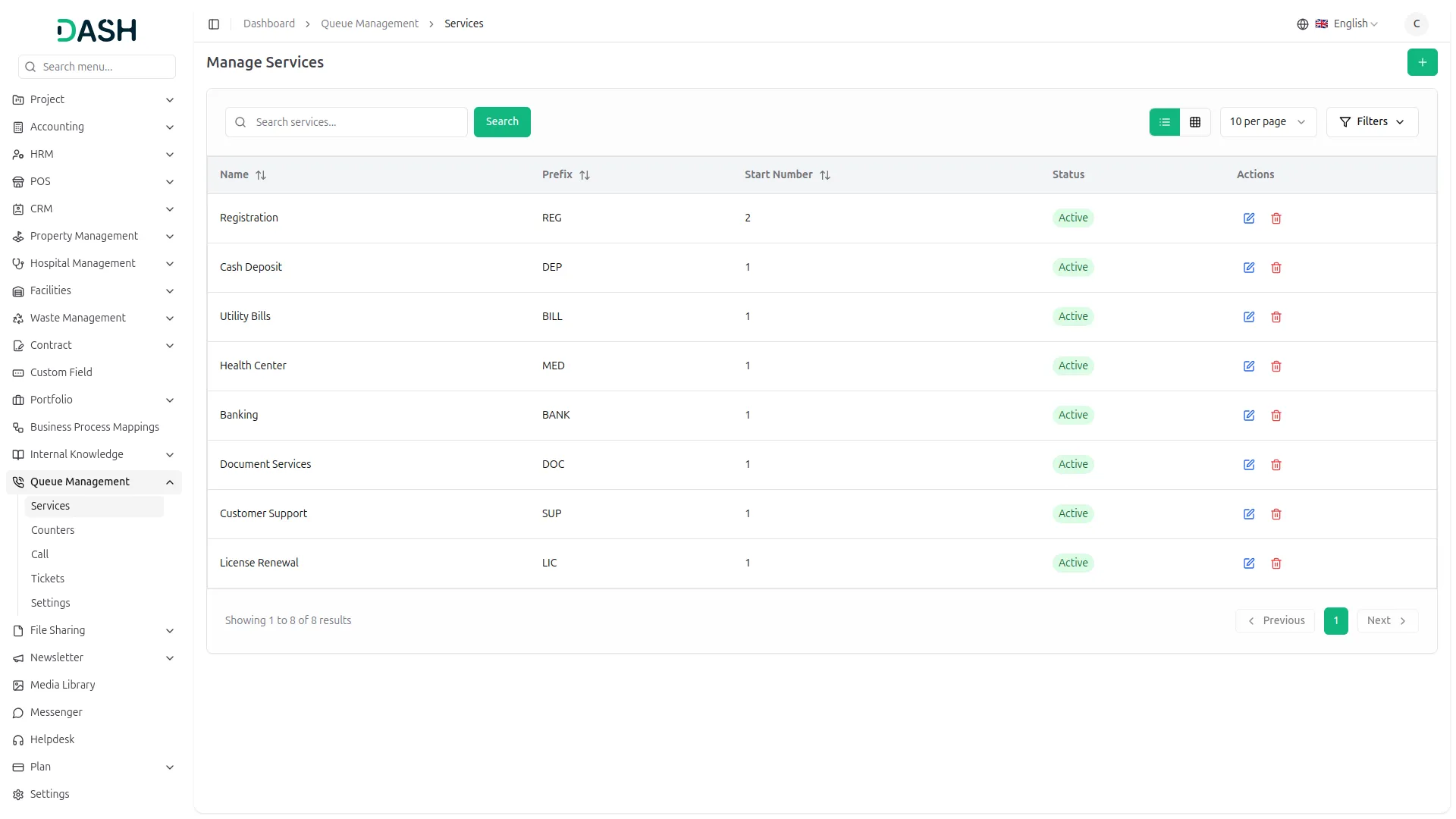Click the green Search button
Image resolution: width=1456 pixels, height=819 pixels.
click(502, 122)
